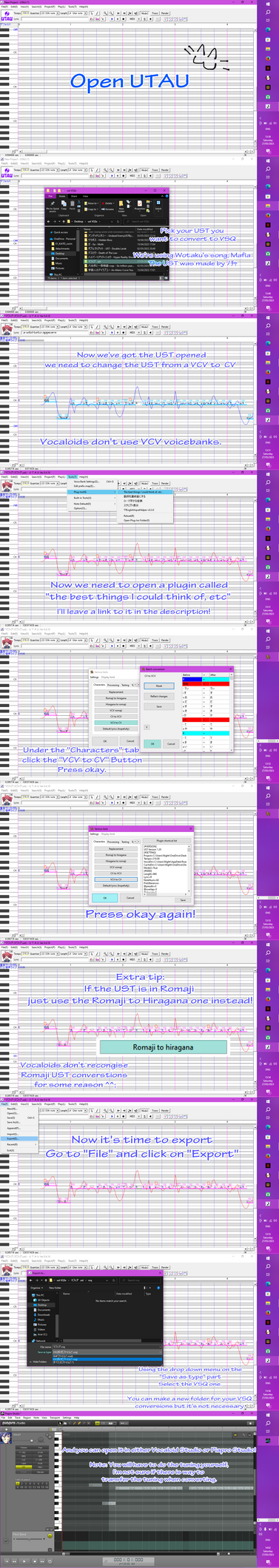Open the Characters tab beside the Basic conversion window
Image resolution: width=279 pixels, height=1568 pixels.
pyautogui.click(x=99, y=685)
